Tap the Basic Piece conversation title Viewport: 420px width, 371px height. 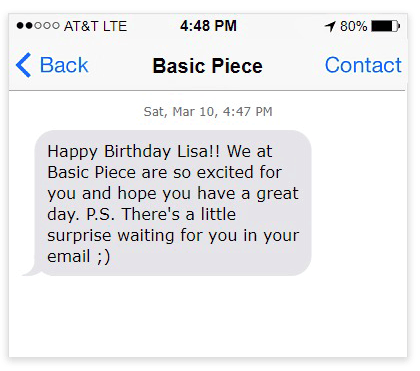click(208, 66)
